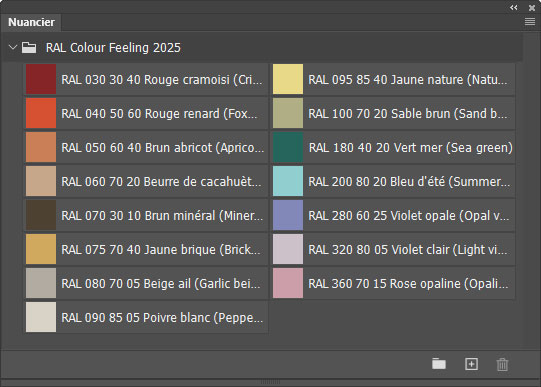Click the label 'RAL 060 70 20 Beurre de cacahuèt...'
The image size is (541, 387).
[x=161, y=182]
